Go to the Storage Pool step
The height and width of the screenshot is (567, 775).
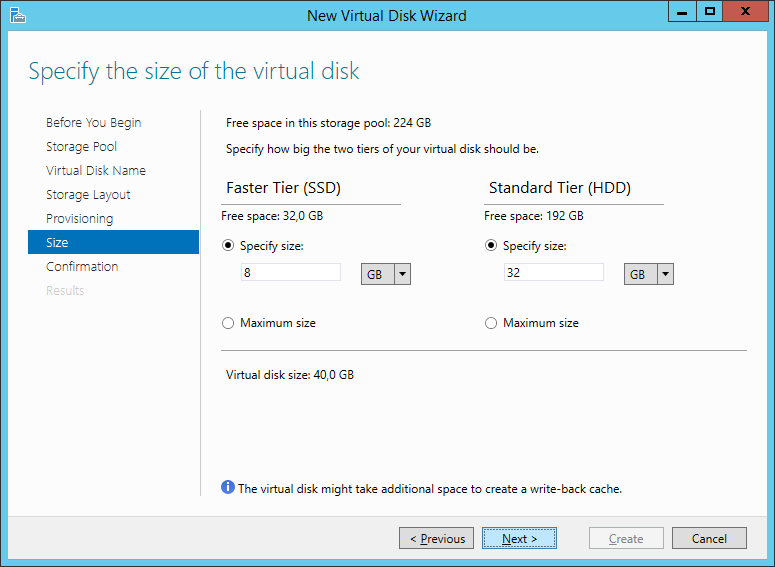(82, 147)
